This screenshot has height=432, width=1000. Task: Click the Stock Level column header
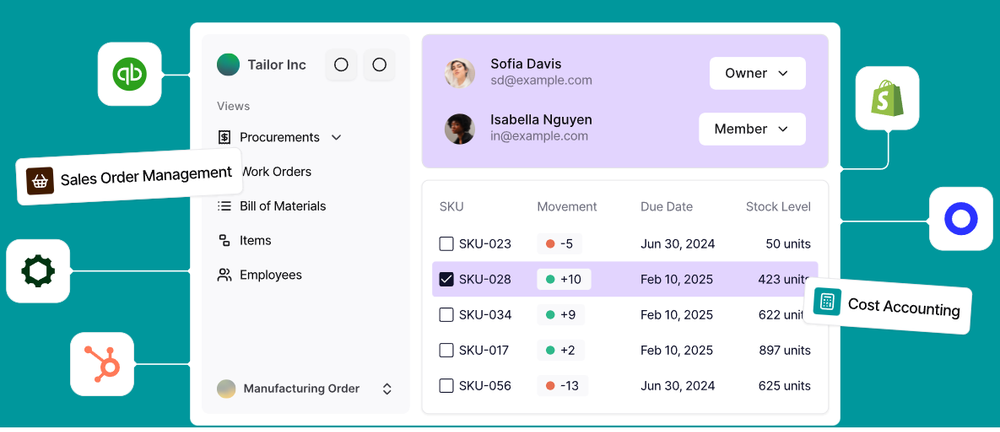[x=779, y=207]
